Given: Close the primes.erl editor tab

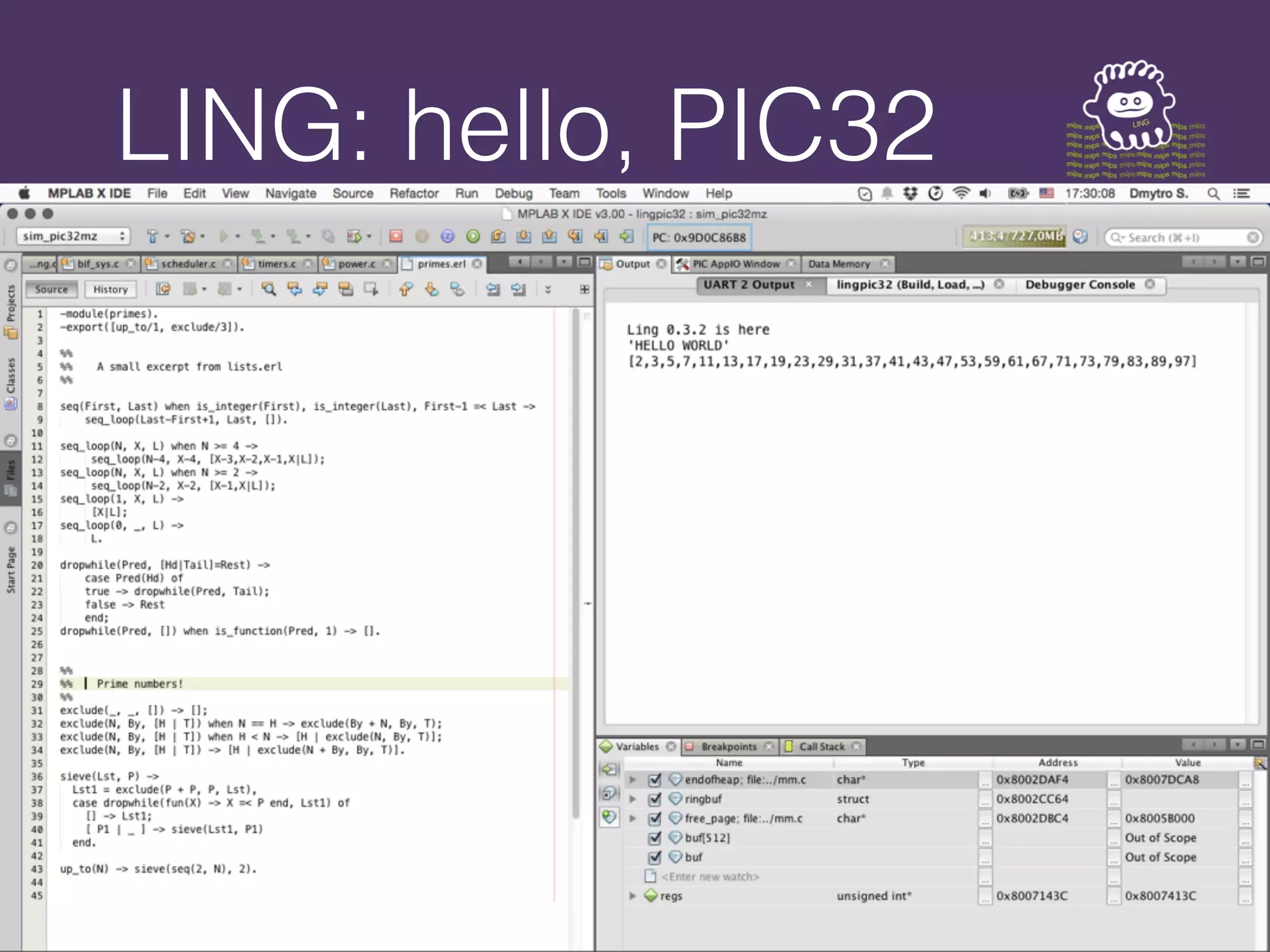Looking at the screenshot, I should tap(477, 263).
